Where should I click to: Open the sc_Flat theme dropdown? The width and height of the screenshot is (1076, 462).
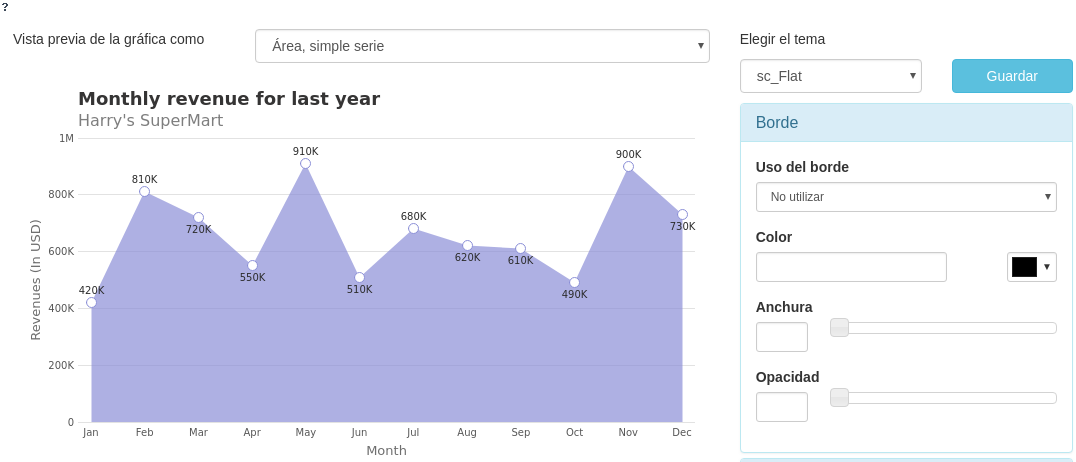(830, 76)
